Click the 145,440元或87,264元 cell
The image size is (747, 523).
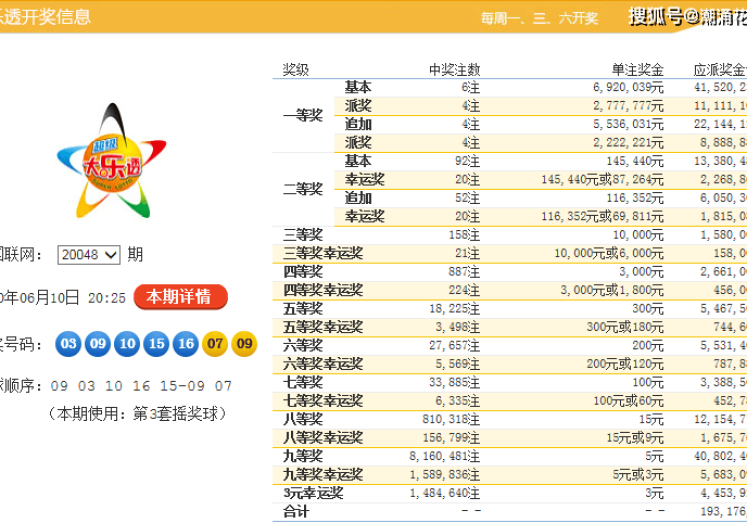[602, 180]
